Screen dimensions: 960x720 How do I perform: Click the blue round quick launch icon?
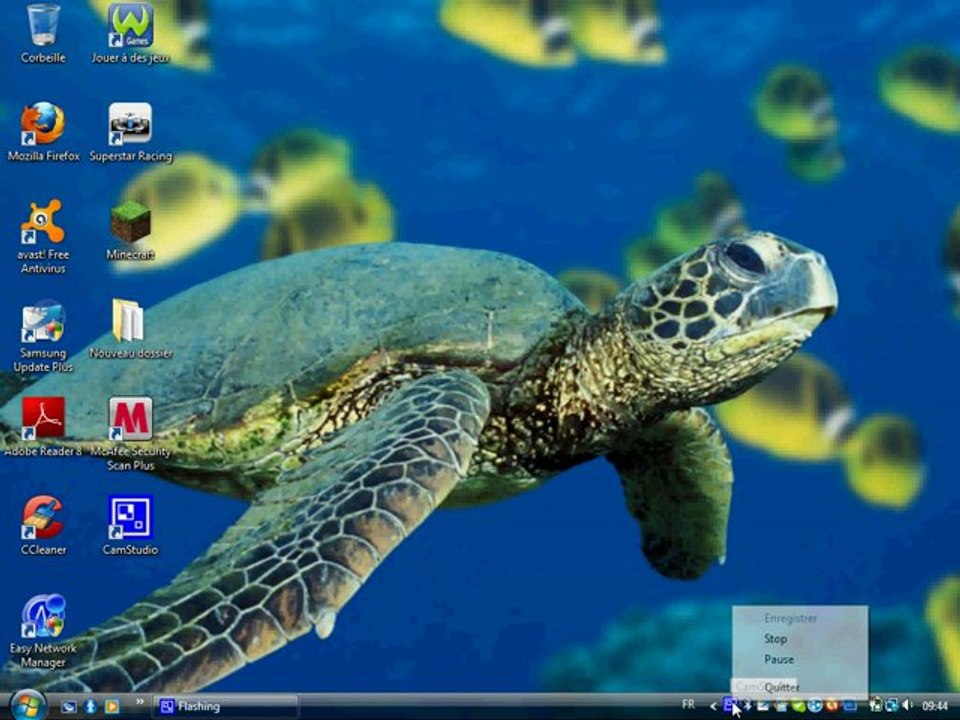pyautogui.click(x=90, y=706)
